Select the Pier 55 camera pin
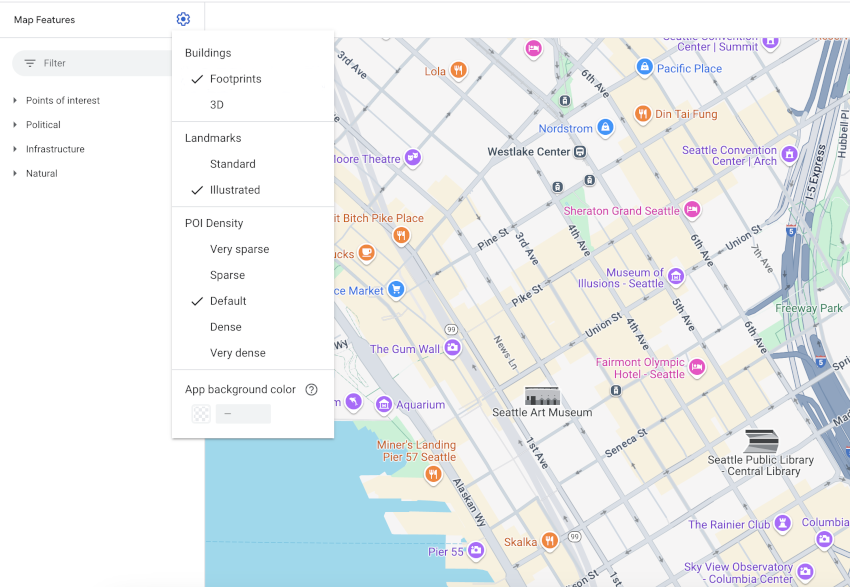Image resolution: width=850 pixels, height=587 pixels. coord(476,551)
